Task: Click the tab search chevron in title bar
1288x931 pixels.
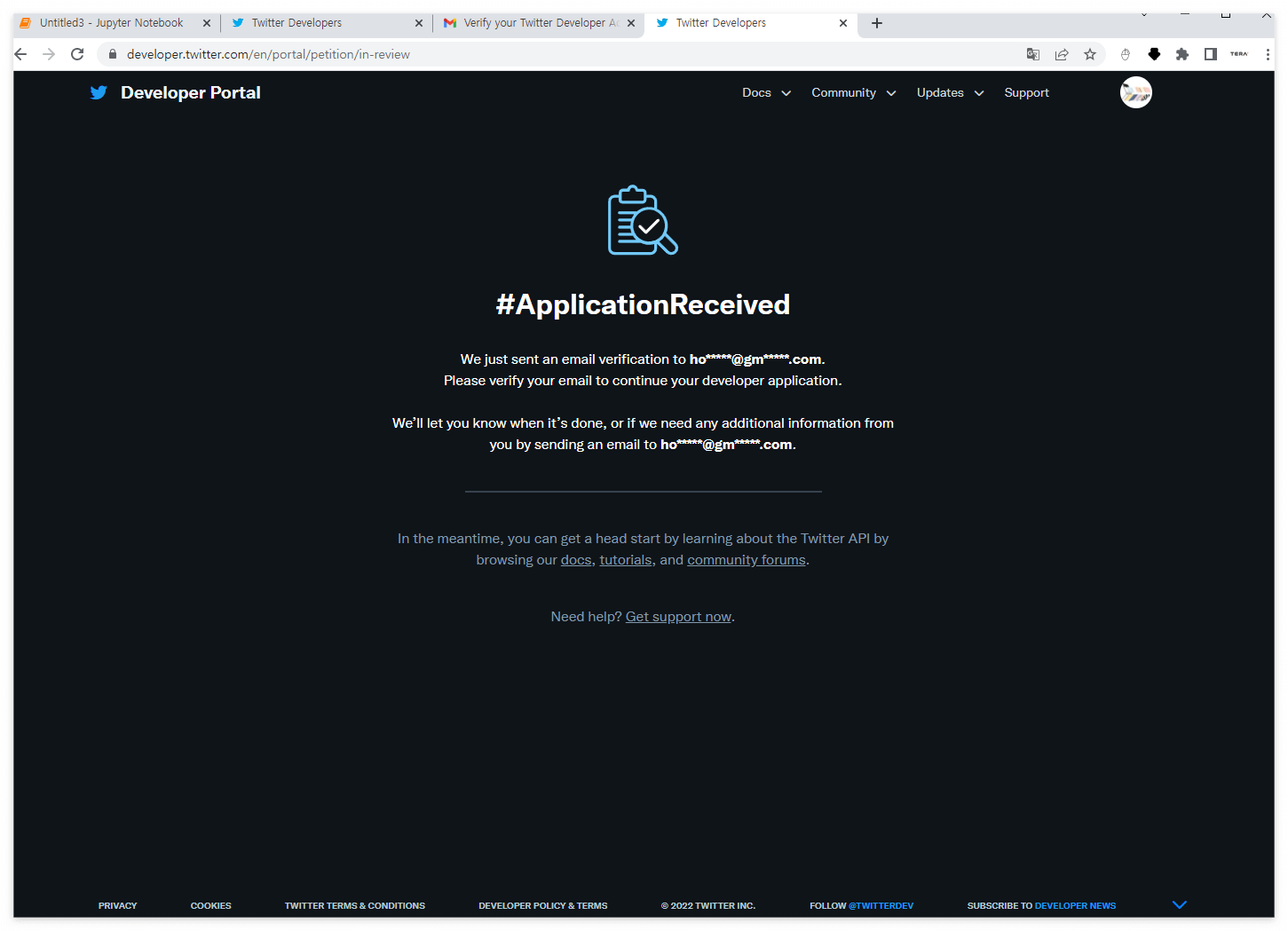Action: coord(1144,14)
